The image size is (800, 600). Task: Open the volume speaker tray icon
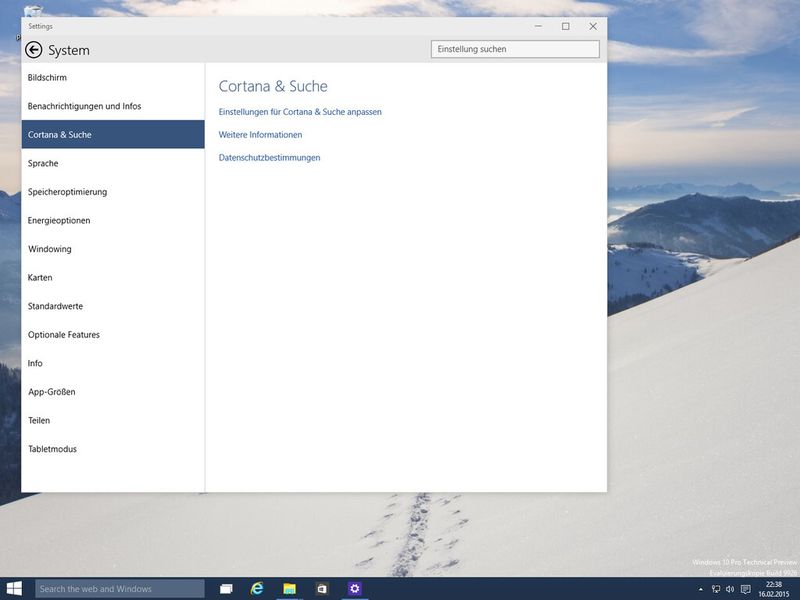[730, 589]
